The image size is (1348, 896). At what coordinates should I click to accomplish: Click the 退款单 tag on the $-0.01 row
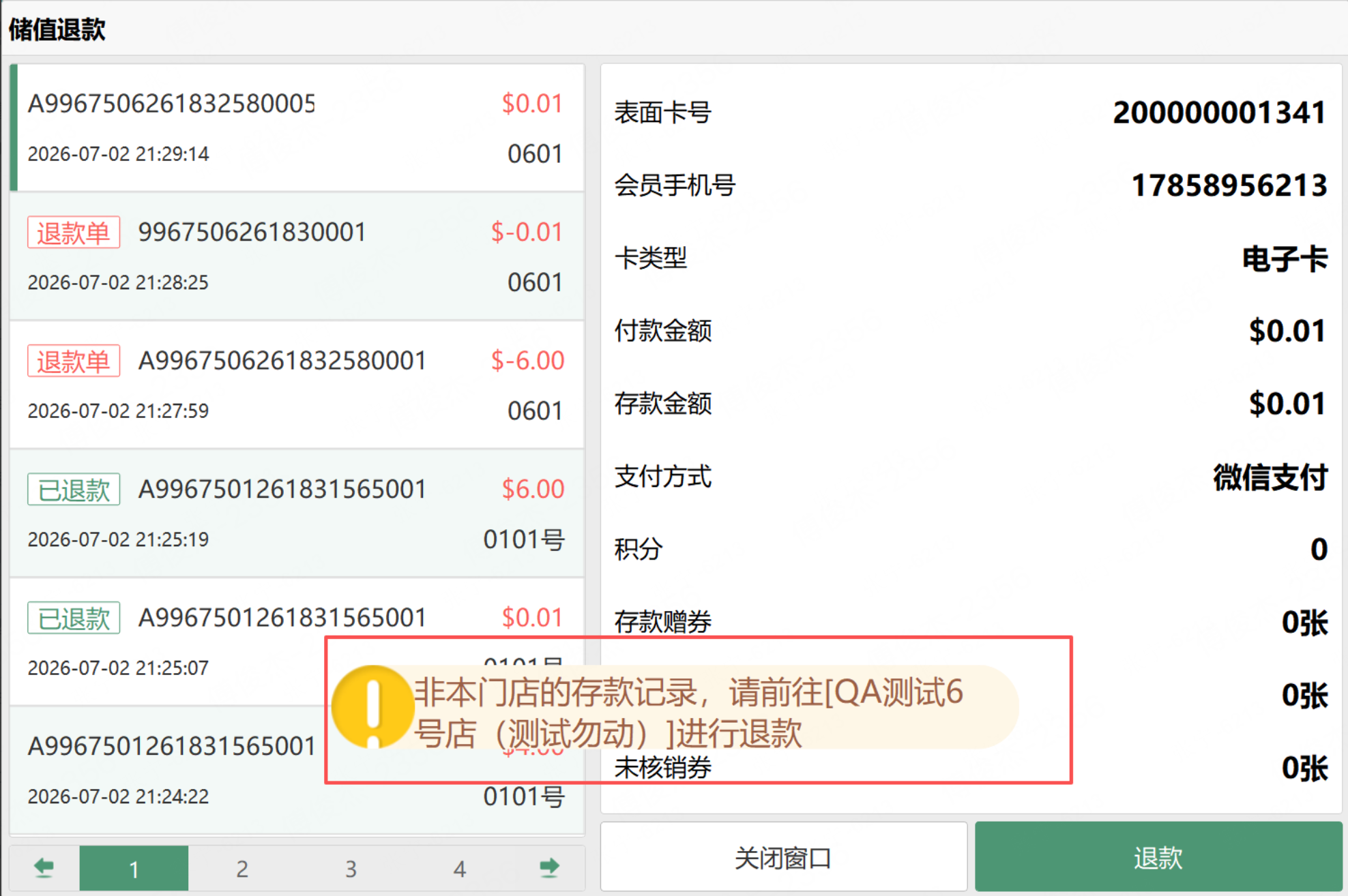pos(74,233)
